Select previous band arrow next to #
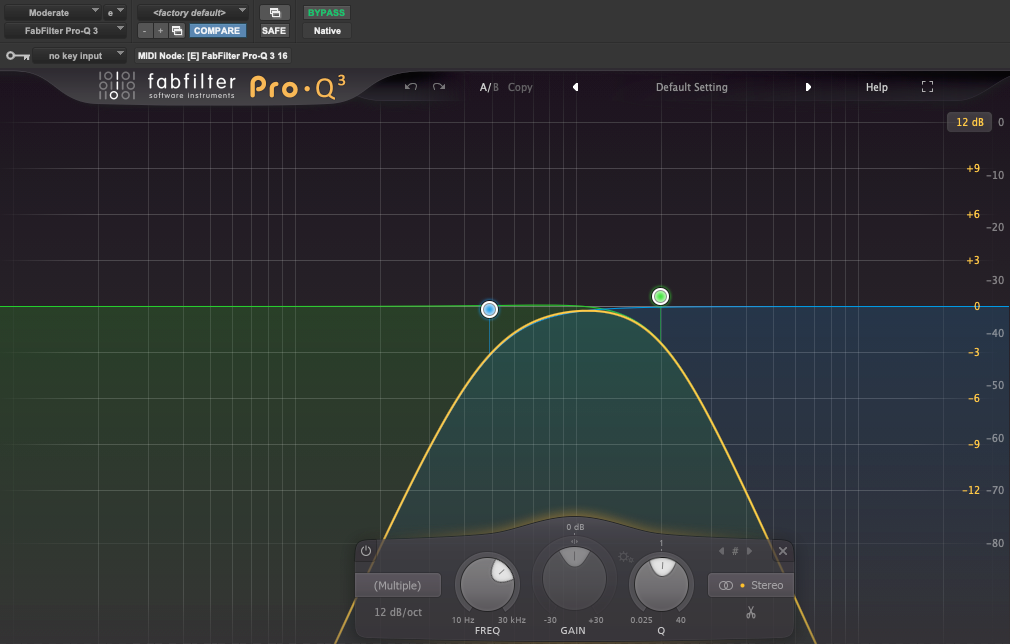 [721, 551]
